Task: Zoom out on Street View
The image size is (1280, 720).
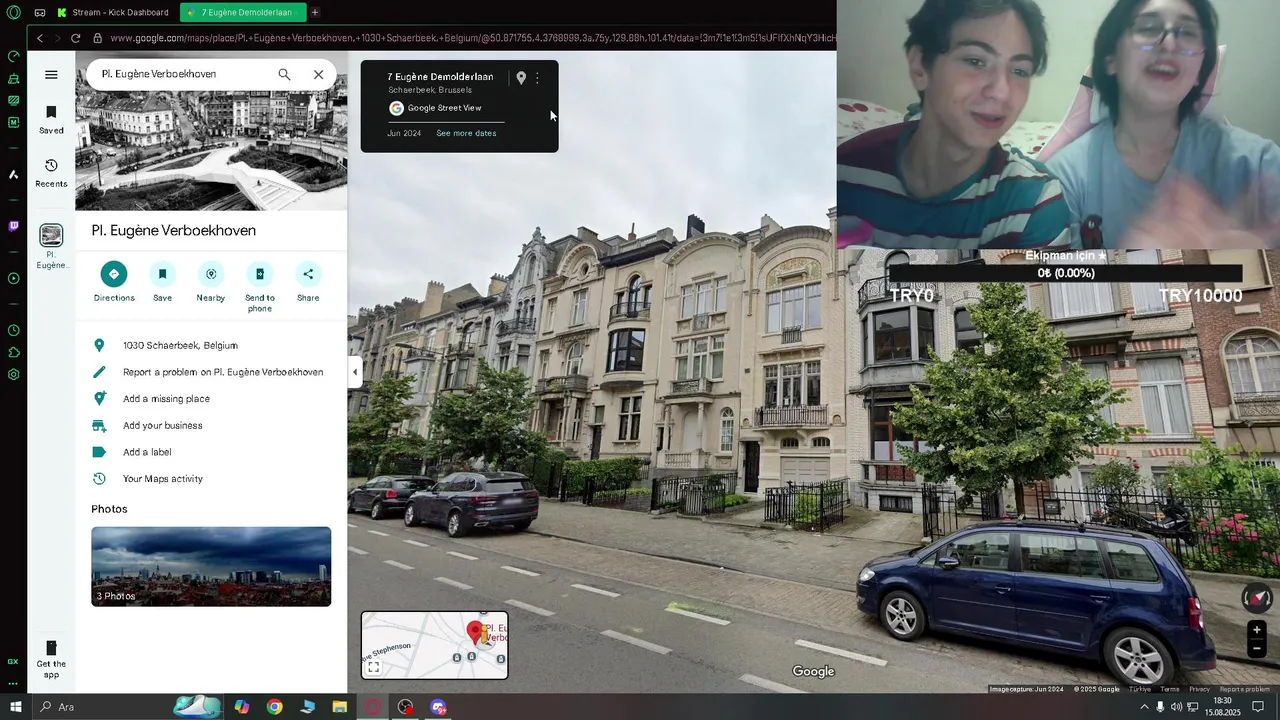Action: pos(1257,648)
